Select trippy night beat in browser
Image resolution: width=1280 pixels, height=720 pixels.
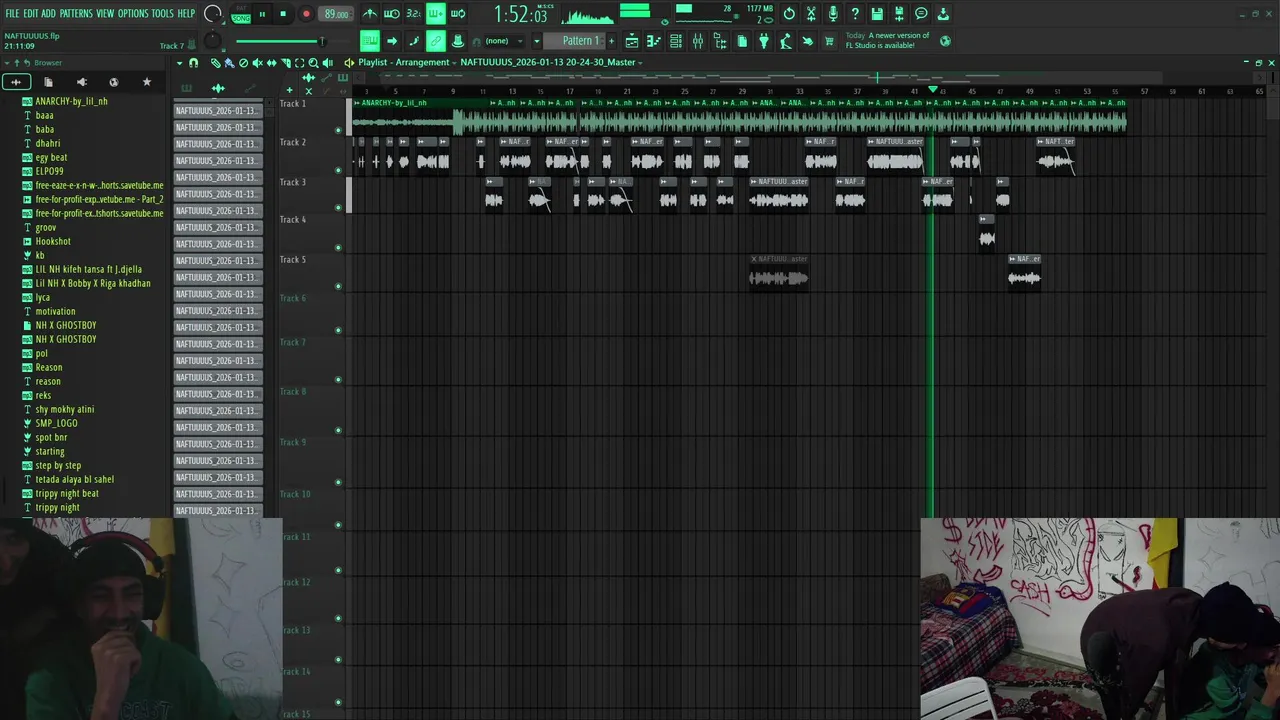pyautogui.click(x=67, y=493)
